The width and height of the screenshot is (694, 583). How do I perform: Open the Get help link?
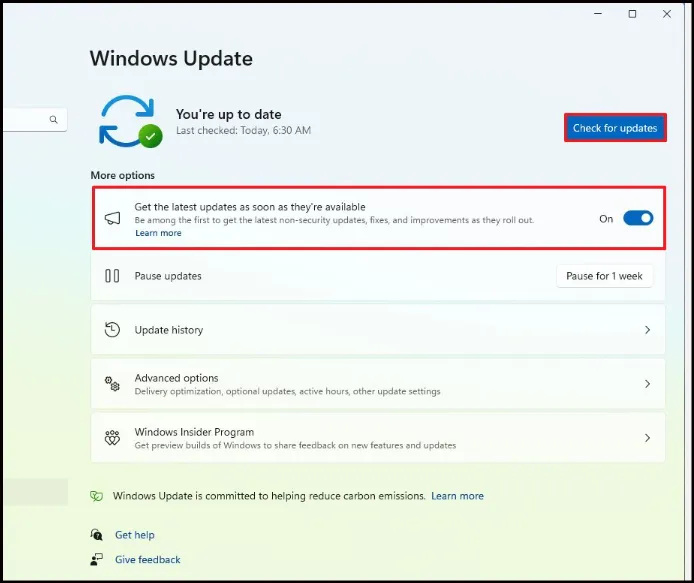point(135,535)
